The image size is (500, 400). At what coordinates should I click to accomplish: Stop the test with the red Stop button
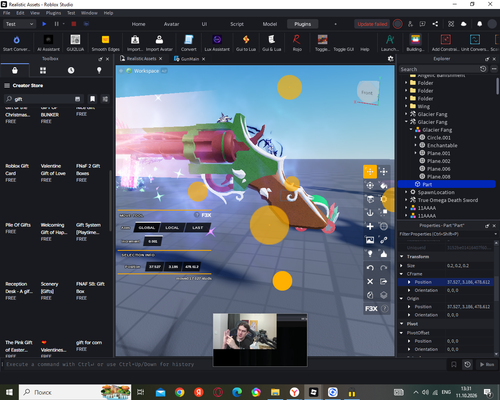click(74, 24)
